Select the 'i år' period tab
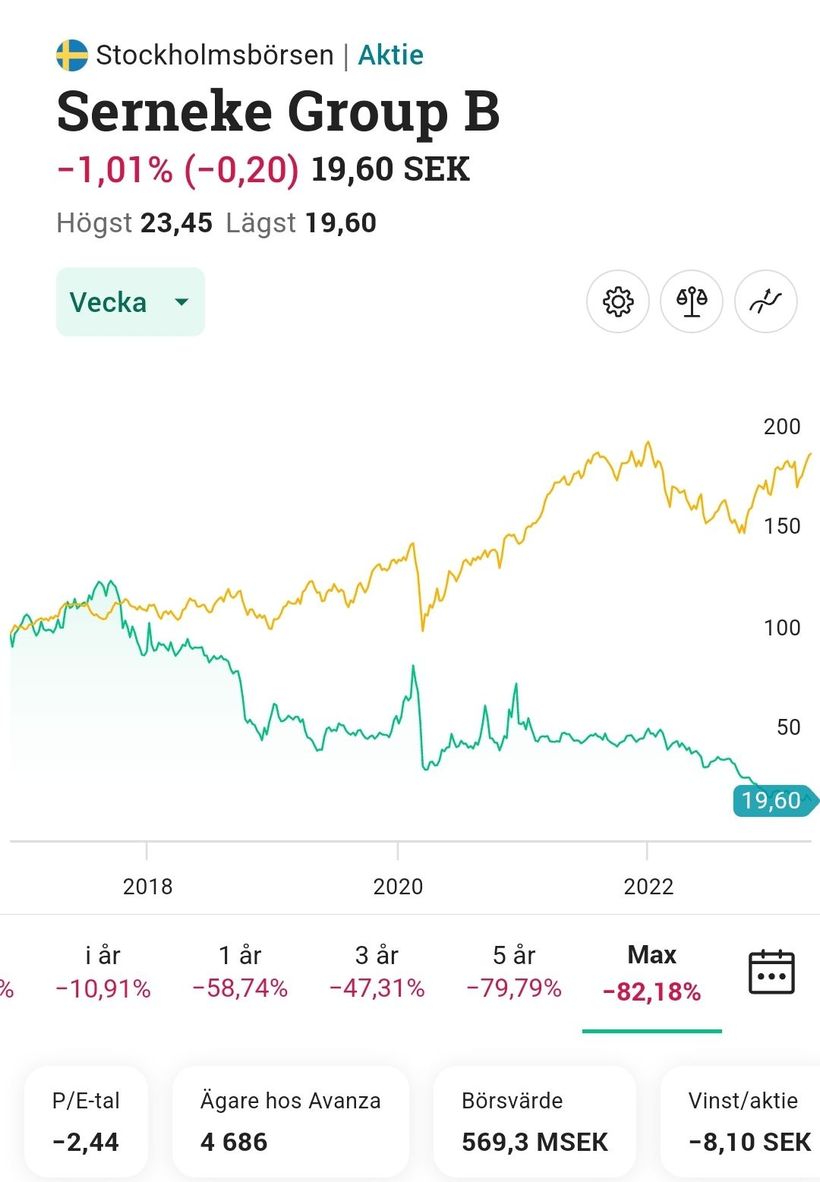This screenshot has width=820, height=1182. (103, 972)
